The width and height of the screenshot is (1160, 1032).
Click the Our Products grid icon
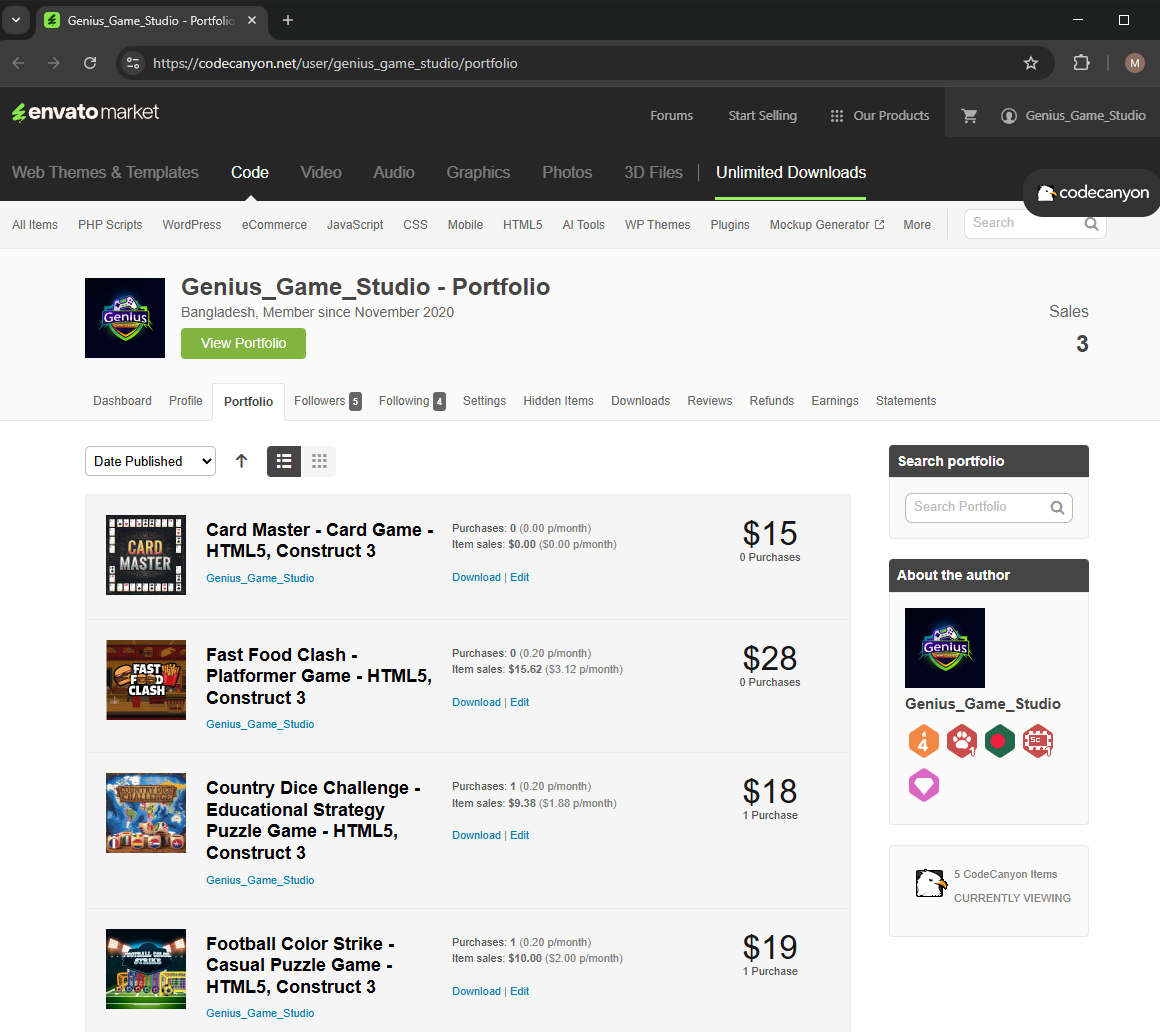pyautogui.click(x=836, y=115)
